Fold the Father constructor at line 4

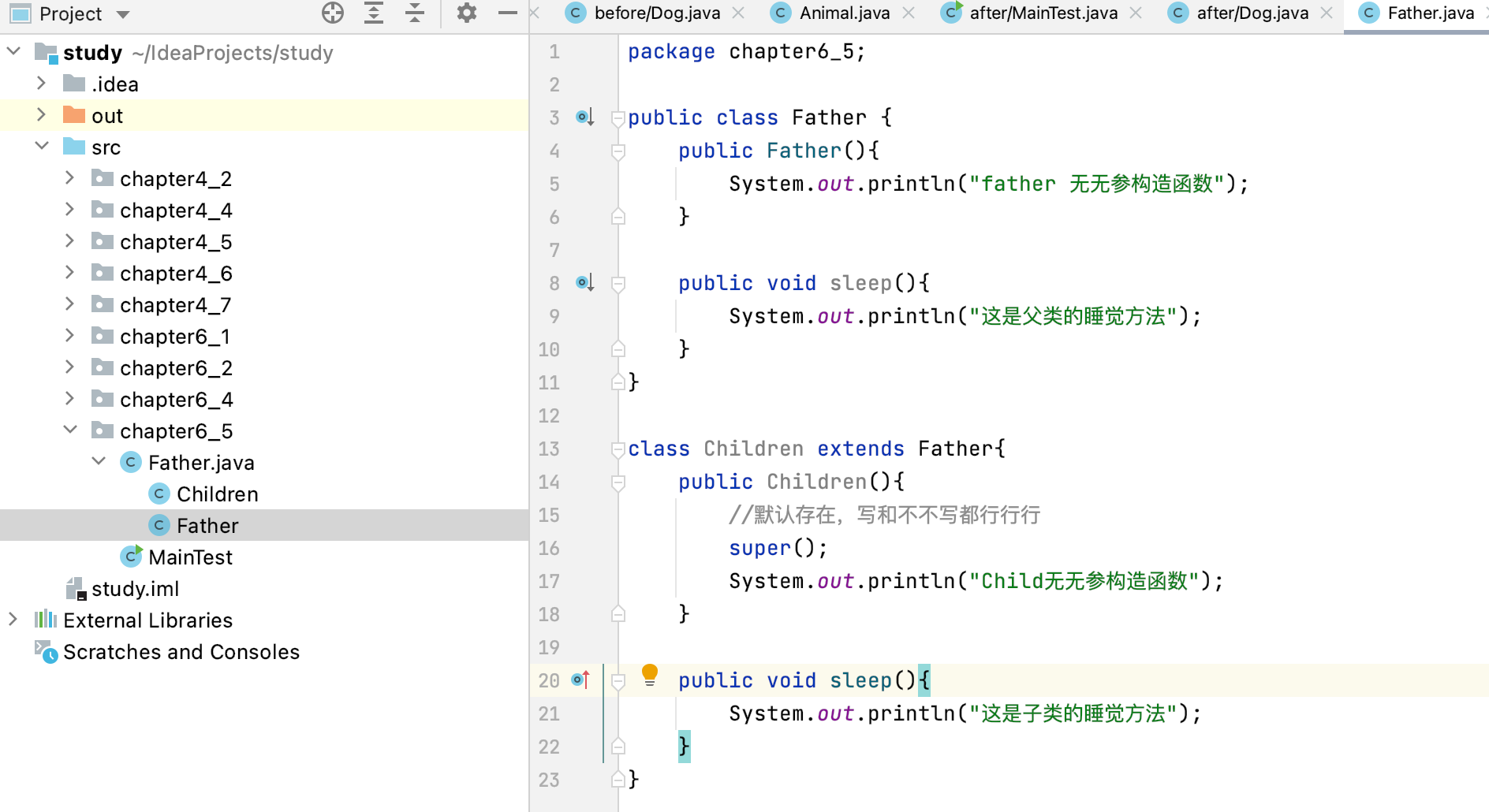pos(618,151)
